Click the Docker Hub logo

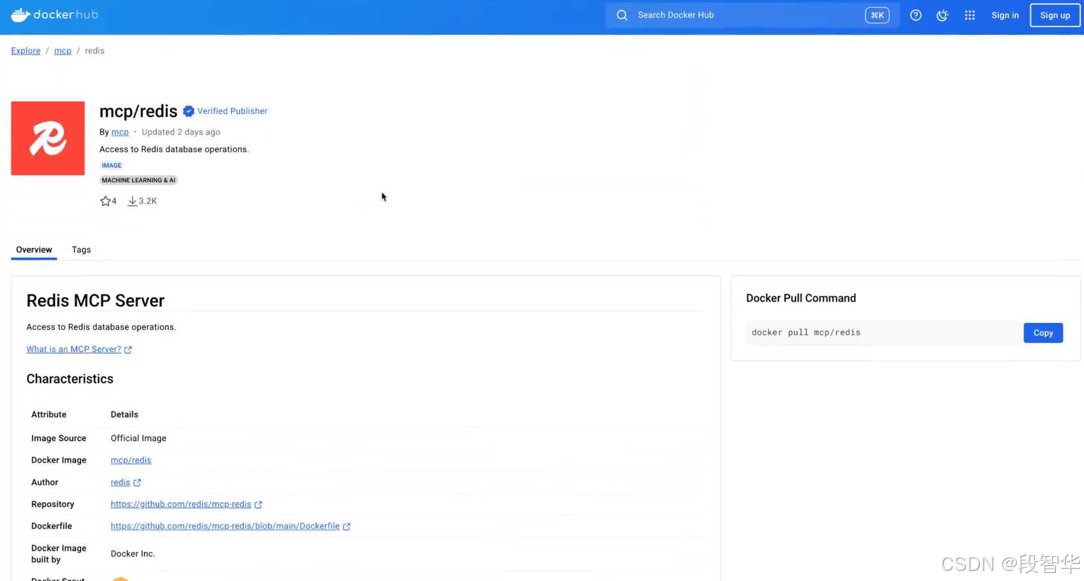point(55,15)
